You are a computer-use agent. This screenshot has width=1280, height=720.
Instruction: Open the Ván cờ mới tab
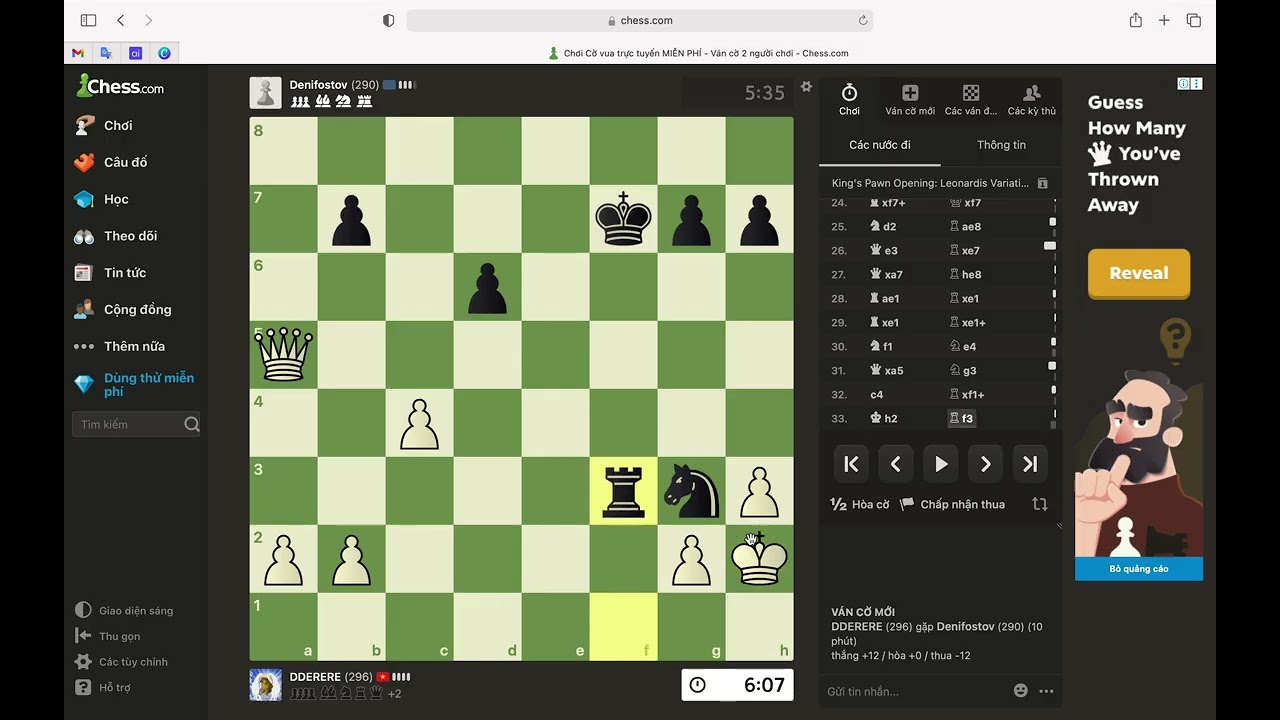click(x=910, y=100)
